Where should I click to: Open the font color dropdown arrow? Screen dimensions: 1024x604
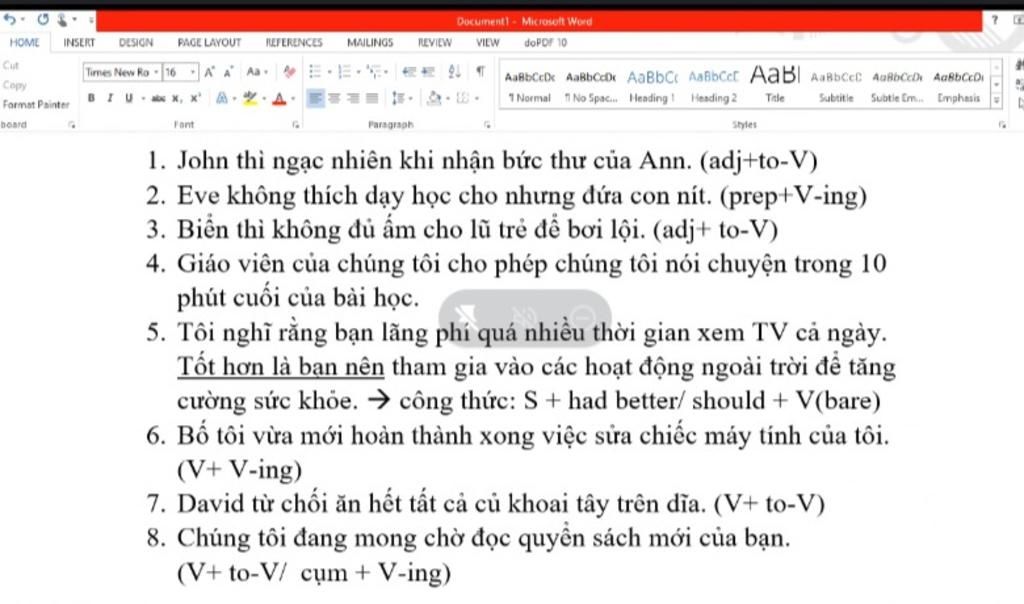click(293, 99)
